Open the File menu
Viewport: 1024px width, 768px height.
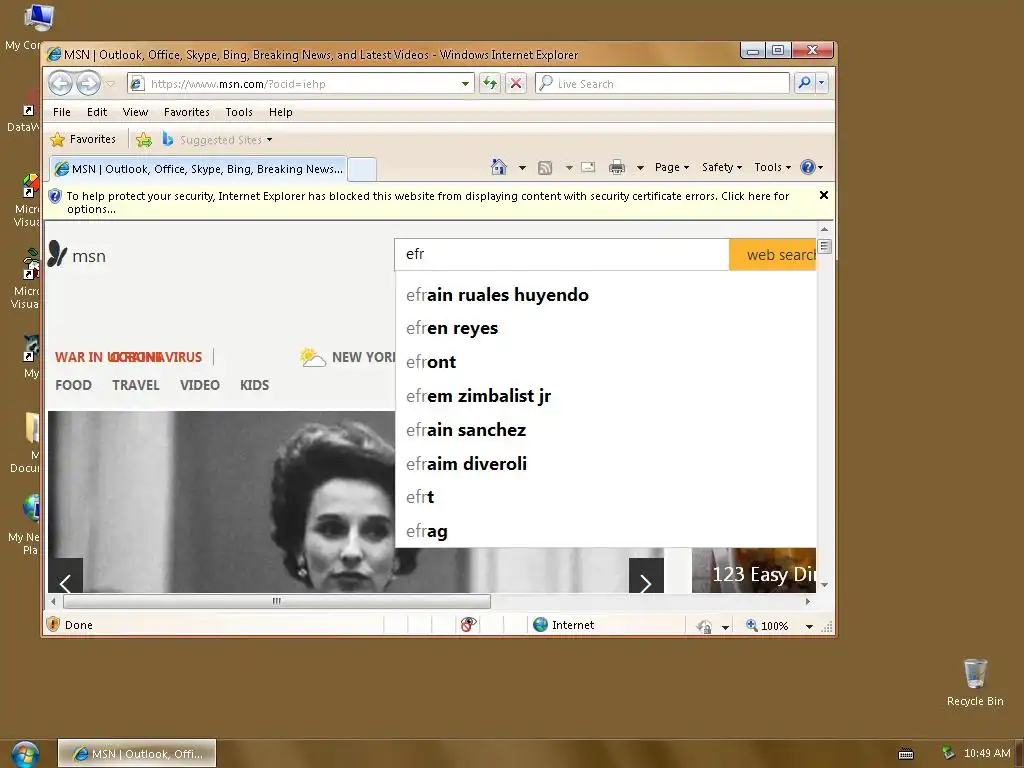click(x=61, y=112)
